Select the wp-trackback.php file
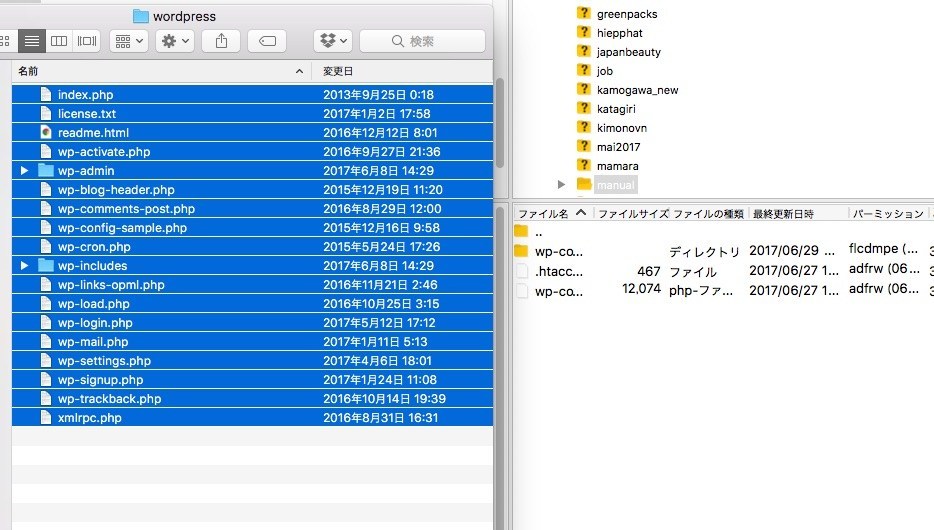 point(253,399)
